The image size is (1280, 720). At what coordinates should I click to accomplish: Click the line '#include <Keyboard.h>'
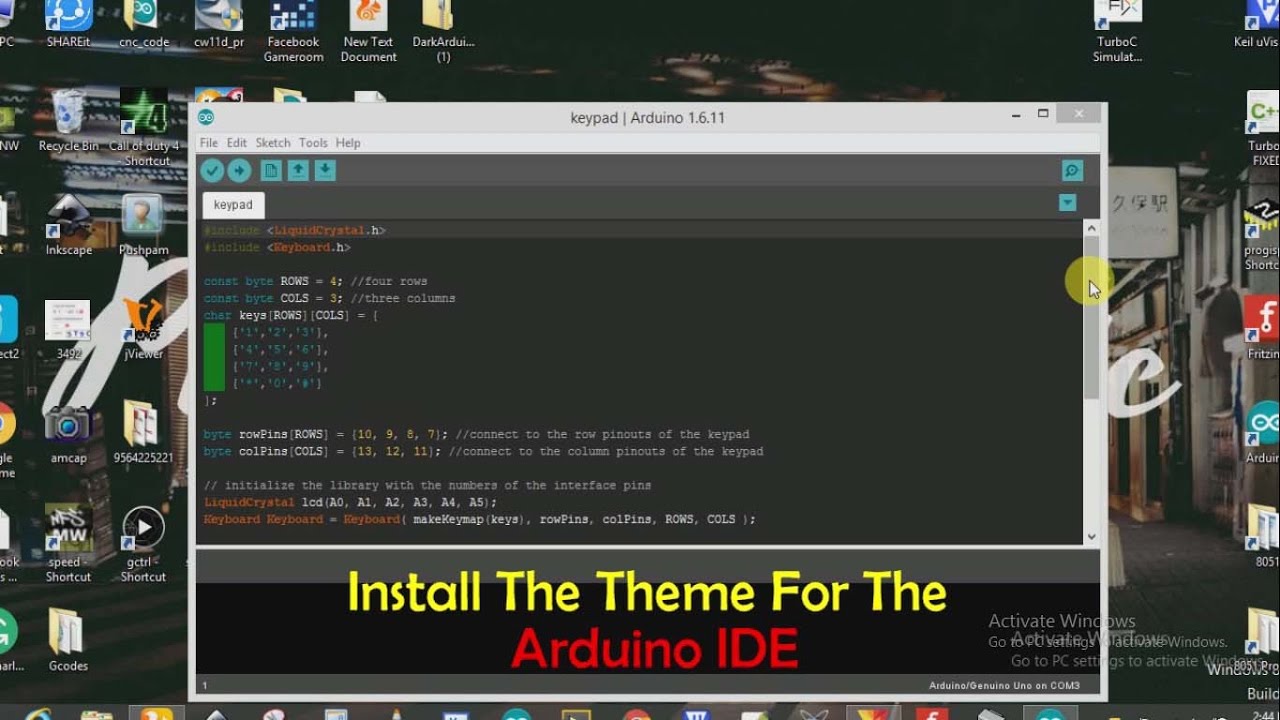[x=278, y=247]
